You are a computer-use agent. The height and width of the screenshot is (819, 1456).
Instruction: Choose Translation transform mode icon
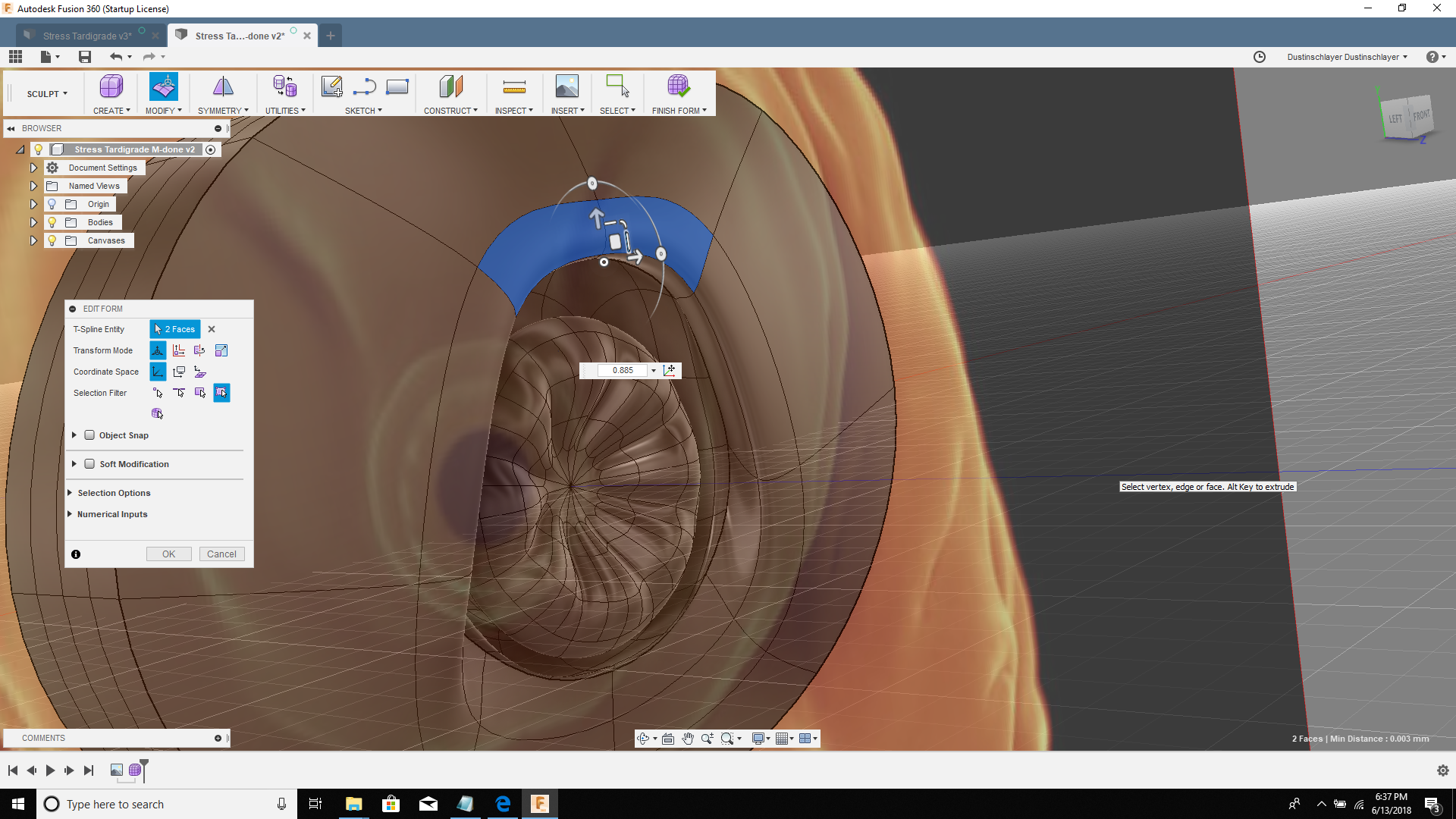coord(179,350)
